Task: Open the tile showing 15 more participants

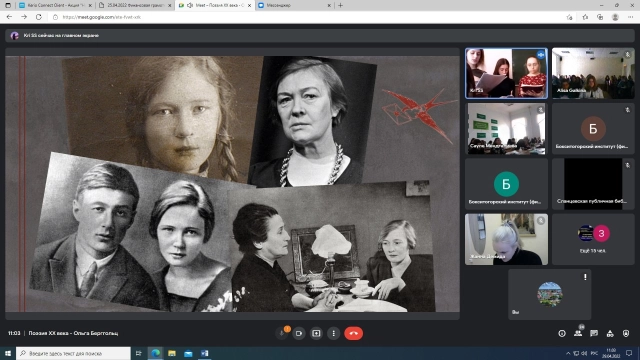Action: coord(593,240)
